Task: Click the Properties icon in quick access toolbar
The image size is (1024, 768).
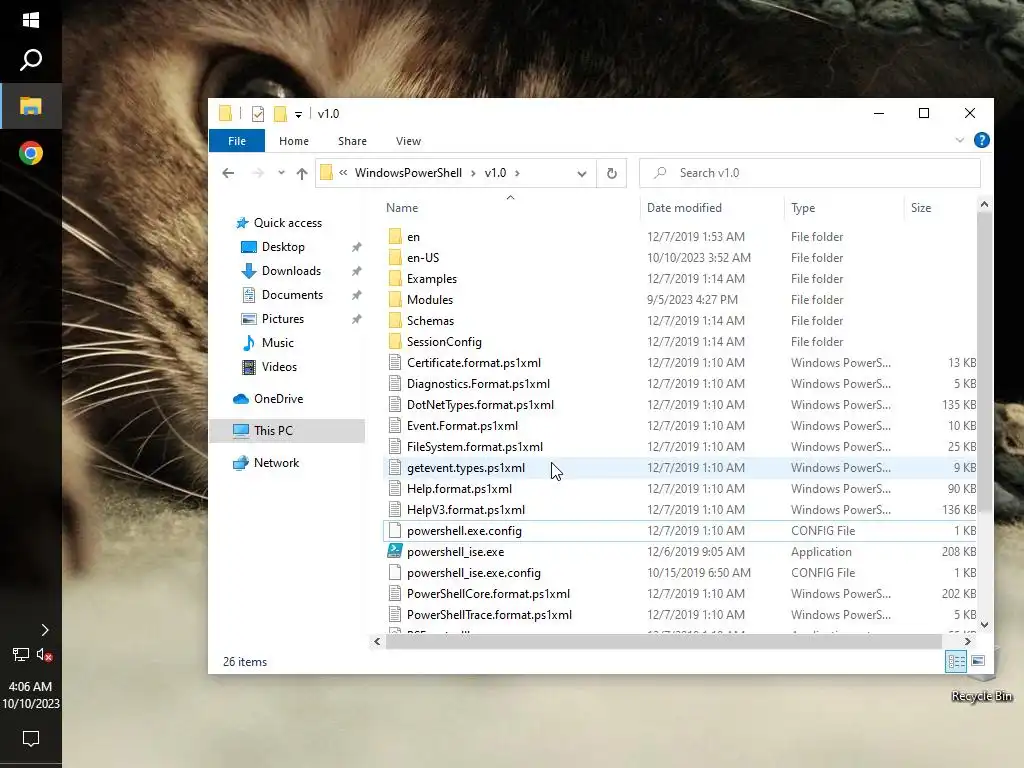Action: pos(258,114)
